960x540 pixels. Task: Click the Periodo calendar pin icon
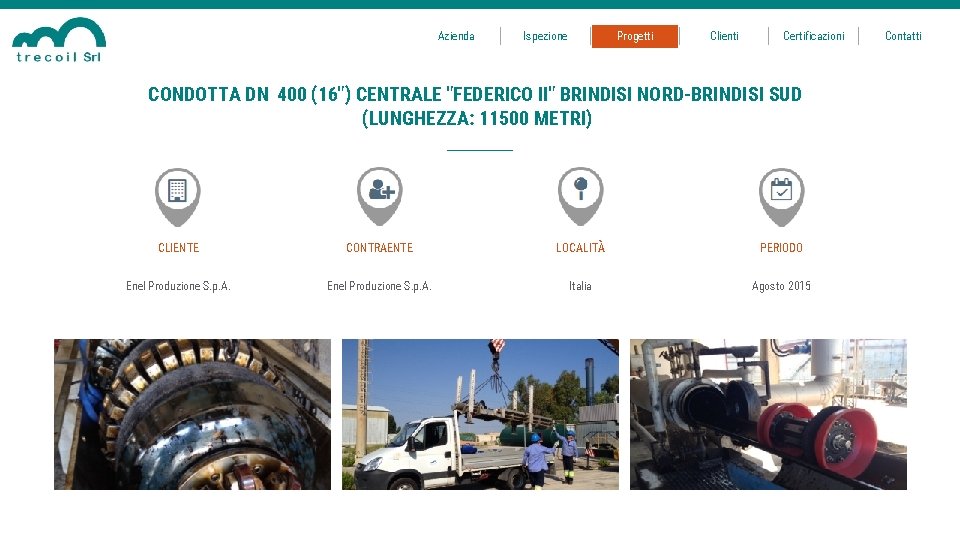pos(781,197)
